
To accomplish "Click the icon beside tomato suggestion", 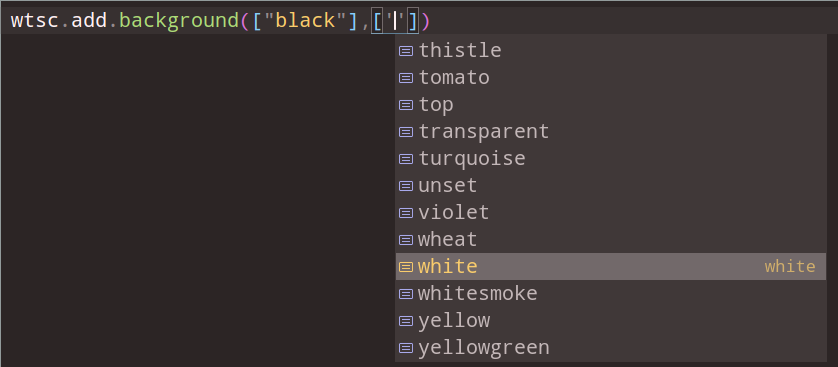I will [406, 78].
